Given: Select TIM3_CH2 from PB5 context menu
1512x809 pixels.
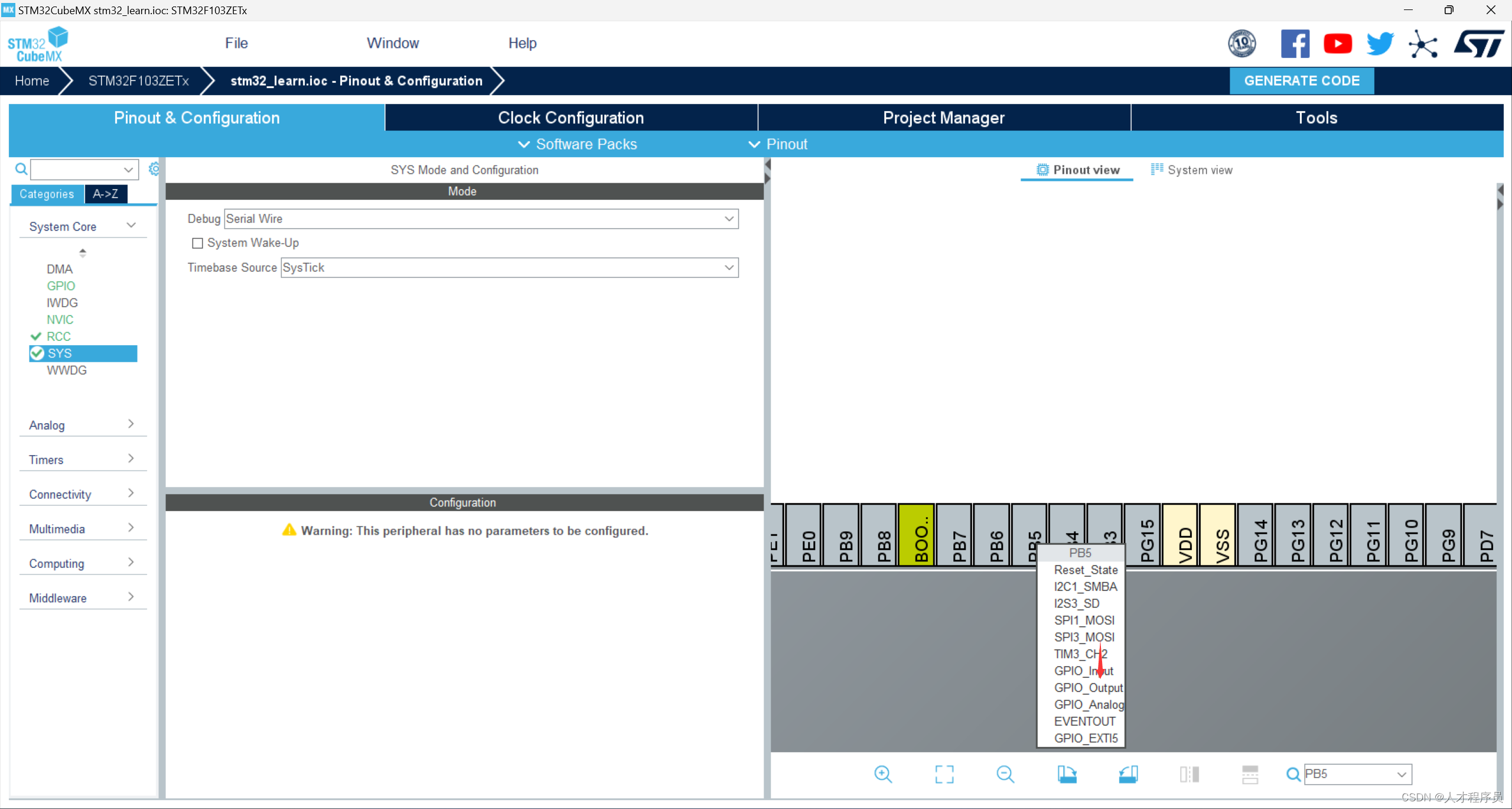Looking at the screenshot, I should point(1079,654).
